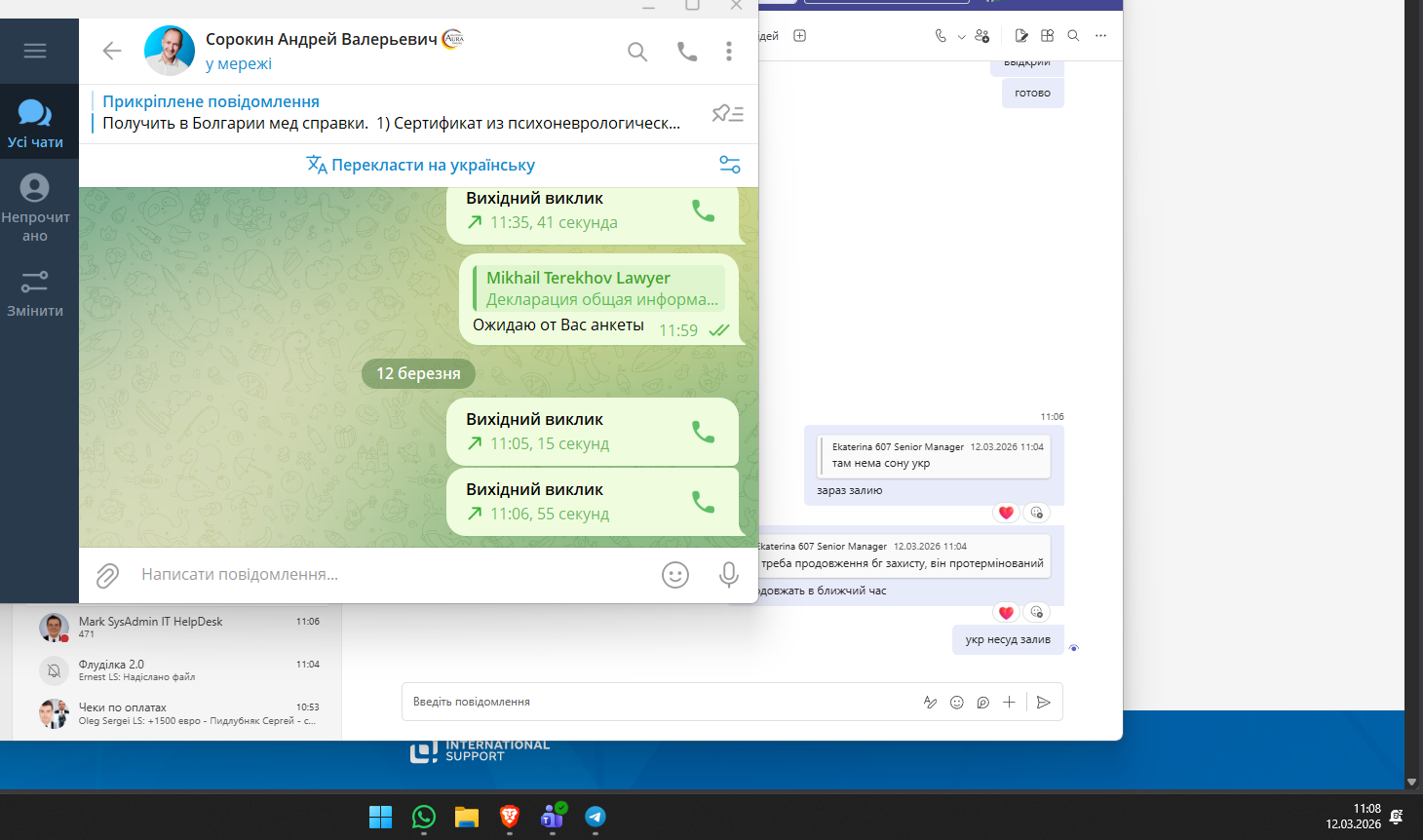Open the pinned message Прикріплене повідомлення

390,113
